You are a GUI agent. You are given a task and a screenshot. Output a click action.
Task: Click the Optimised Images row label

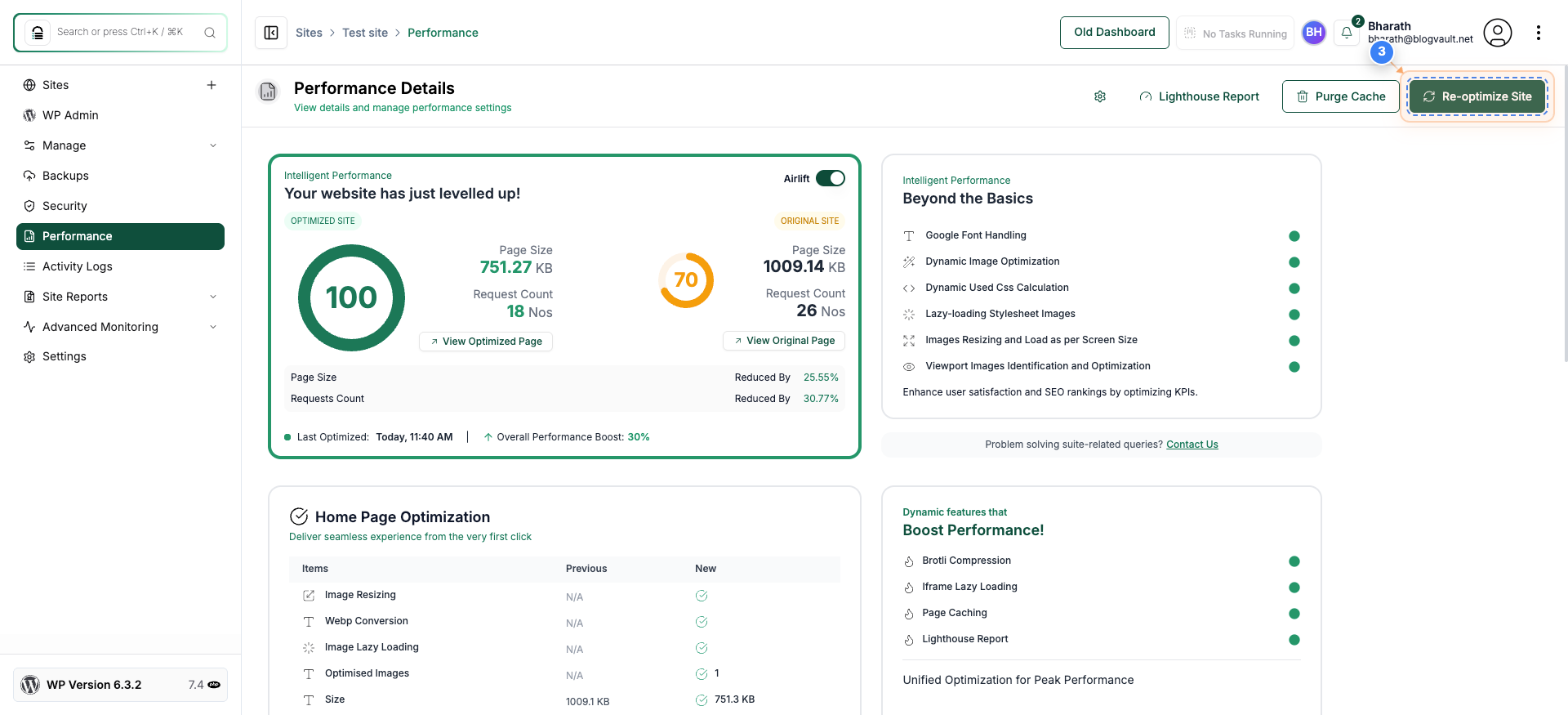pyautogui.click(x=367, y=673)
